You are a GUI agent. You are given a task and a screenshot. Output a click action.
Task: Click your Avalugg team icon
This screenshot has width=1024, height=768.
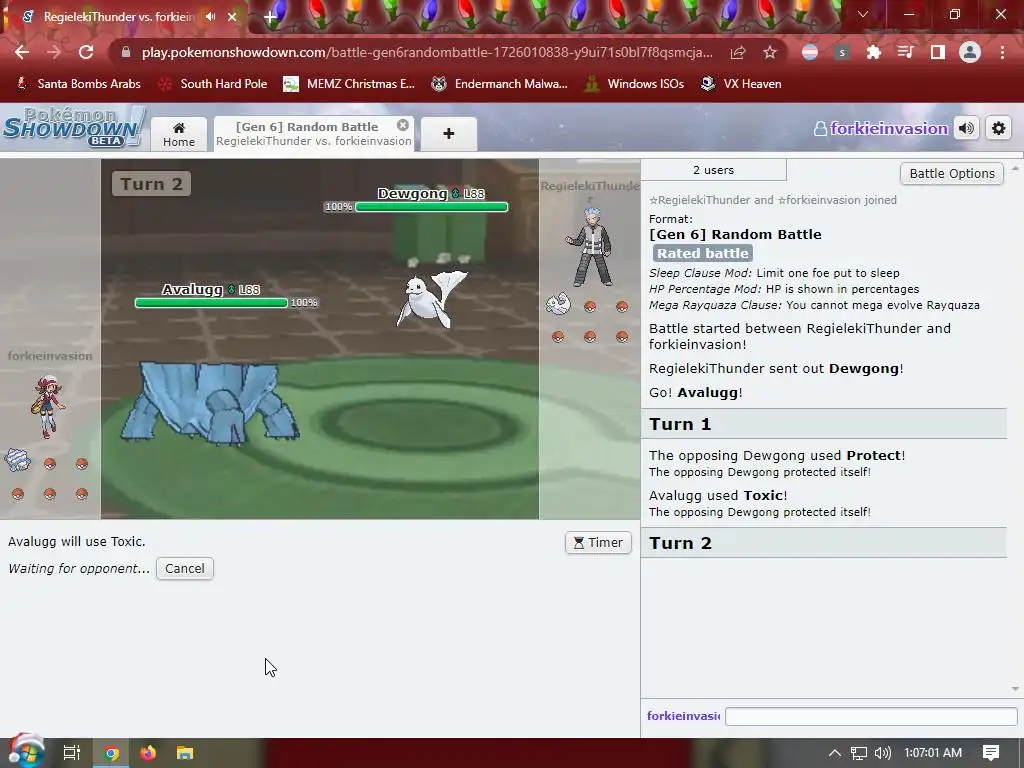point(18,460)
